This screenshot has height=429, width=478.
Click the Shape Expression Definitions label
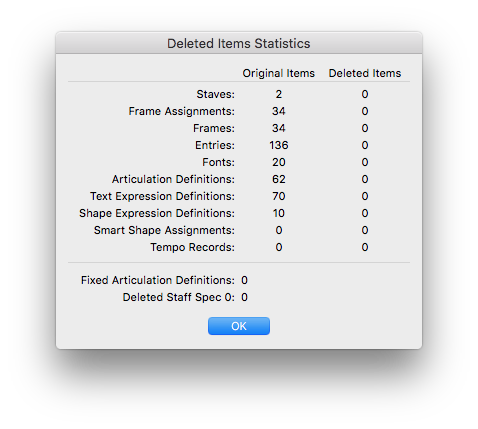tap(157, 213)
